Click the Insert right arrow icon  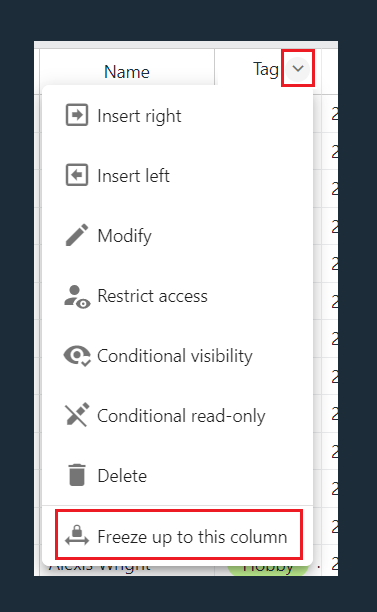(x=77, y=115)
